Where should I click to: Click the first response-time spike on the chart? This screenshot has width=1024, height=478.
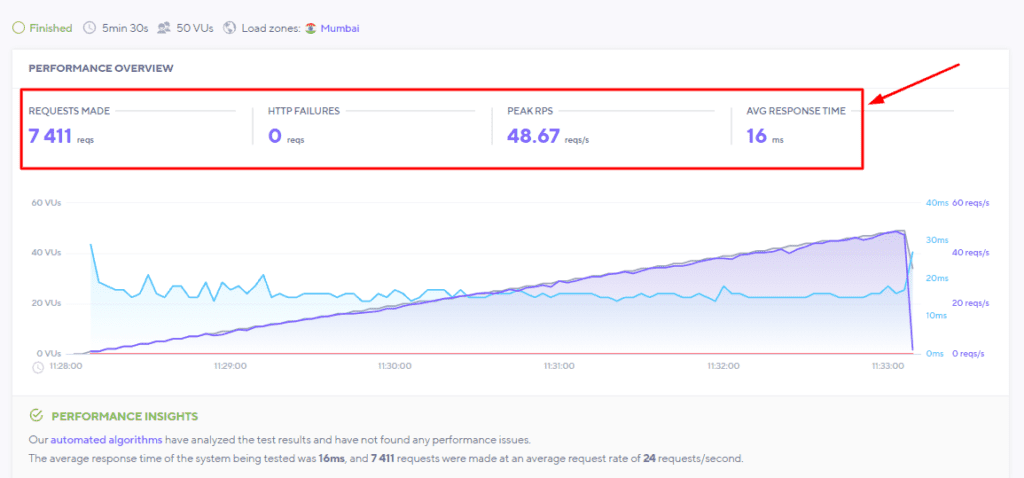click(91, 245)
